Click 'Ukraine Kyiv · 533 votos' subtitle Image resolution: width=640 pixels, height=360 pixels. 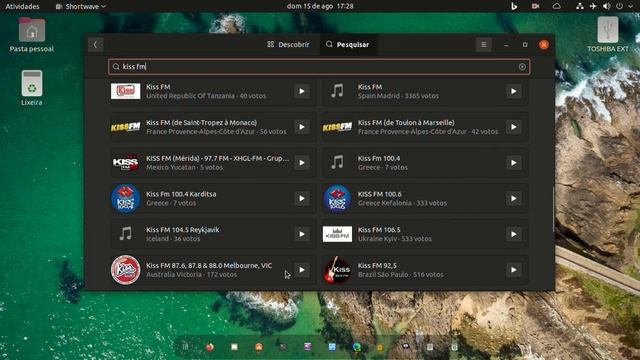(395, 239)
